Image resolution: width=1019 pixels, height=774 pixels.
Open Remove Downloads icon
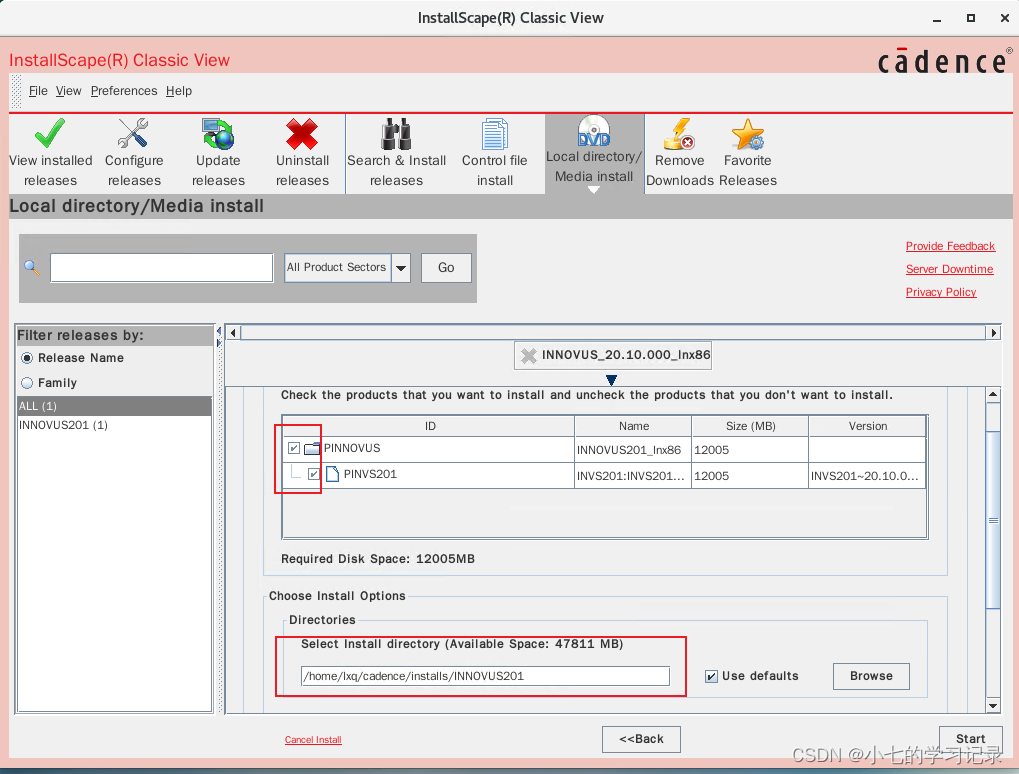tap(679, 134)
